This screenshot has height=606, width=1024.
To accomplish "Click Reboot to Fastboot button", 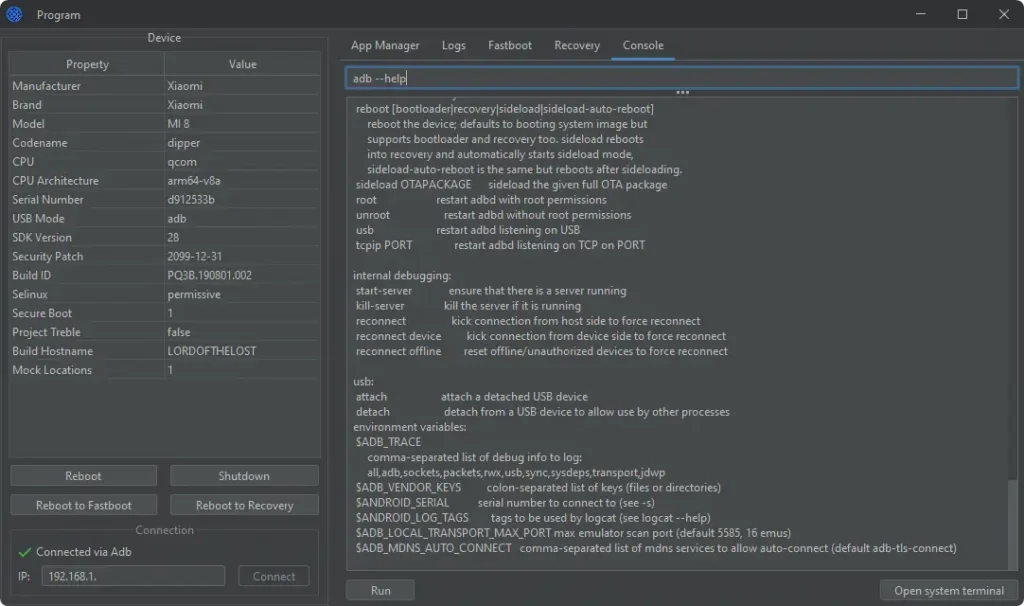I will coord(84,505).
